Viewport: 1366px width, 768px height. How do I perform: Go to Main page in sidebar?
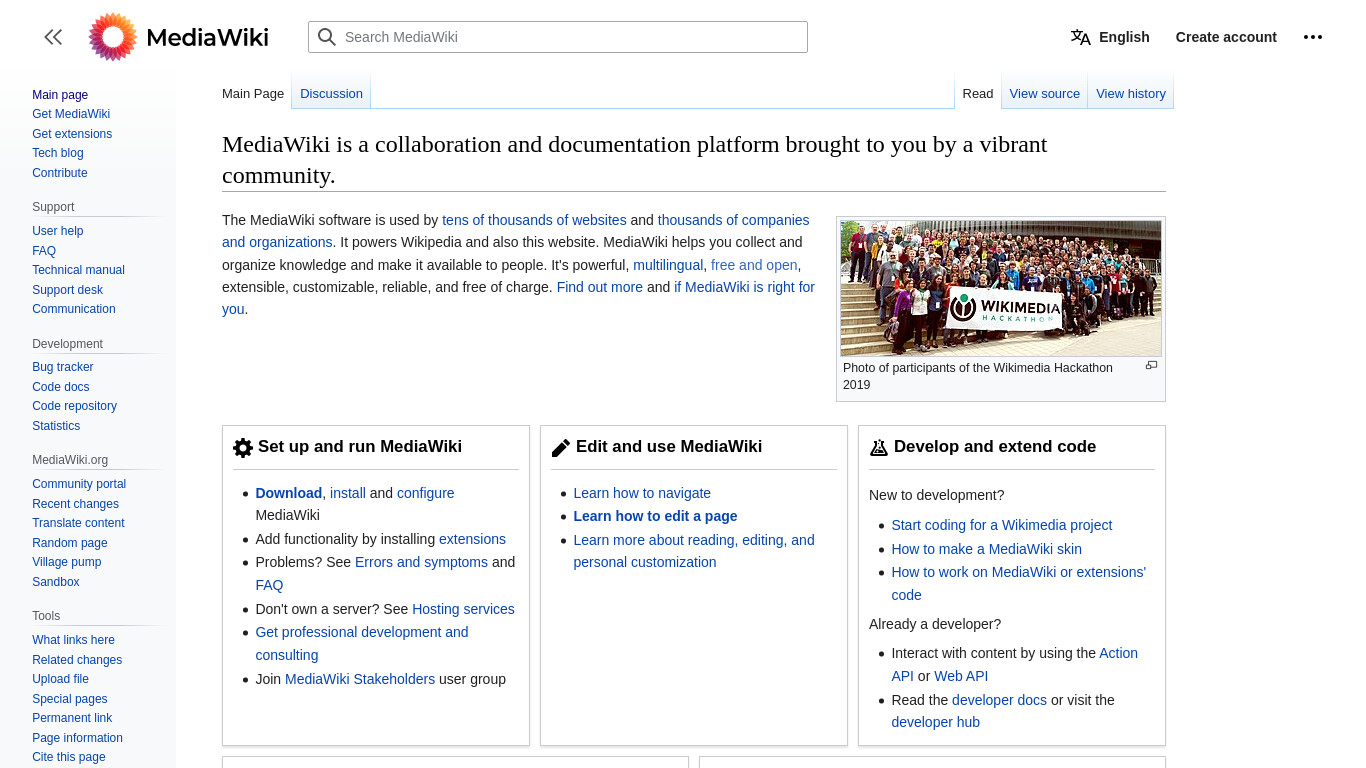(x=60, y=95)
